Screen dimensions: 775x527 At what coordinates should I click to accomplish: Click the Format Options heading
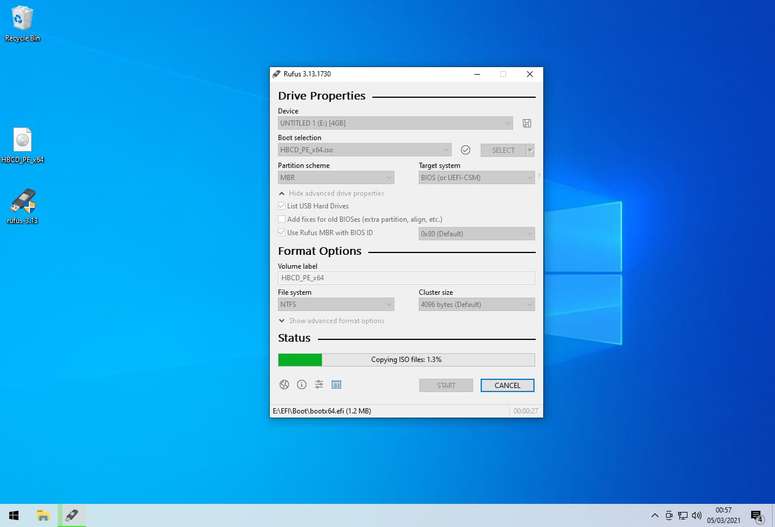click(x=319, y=251)
